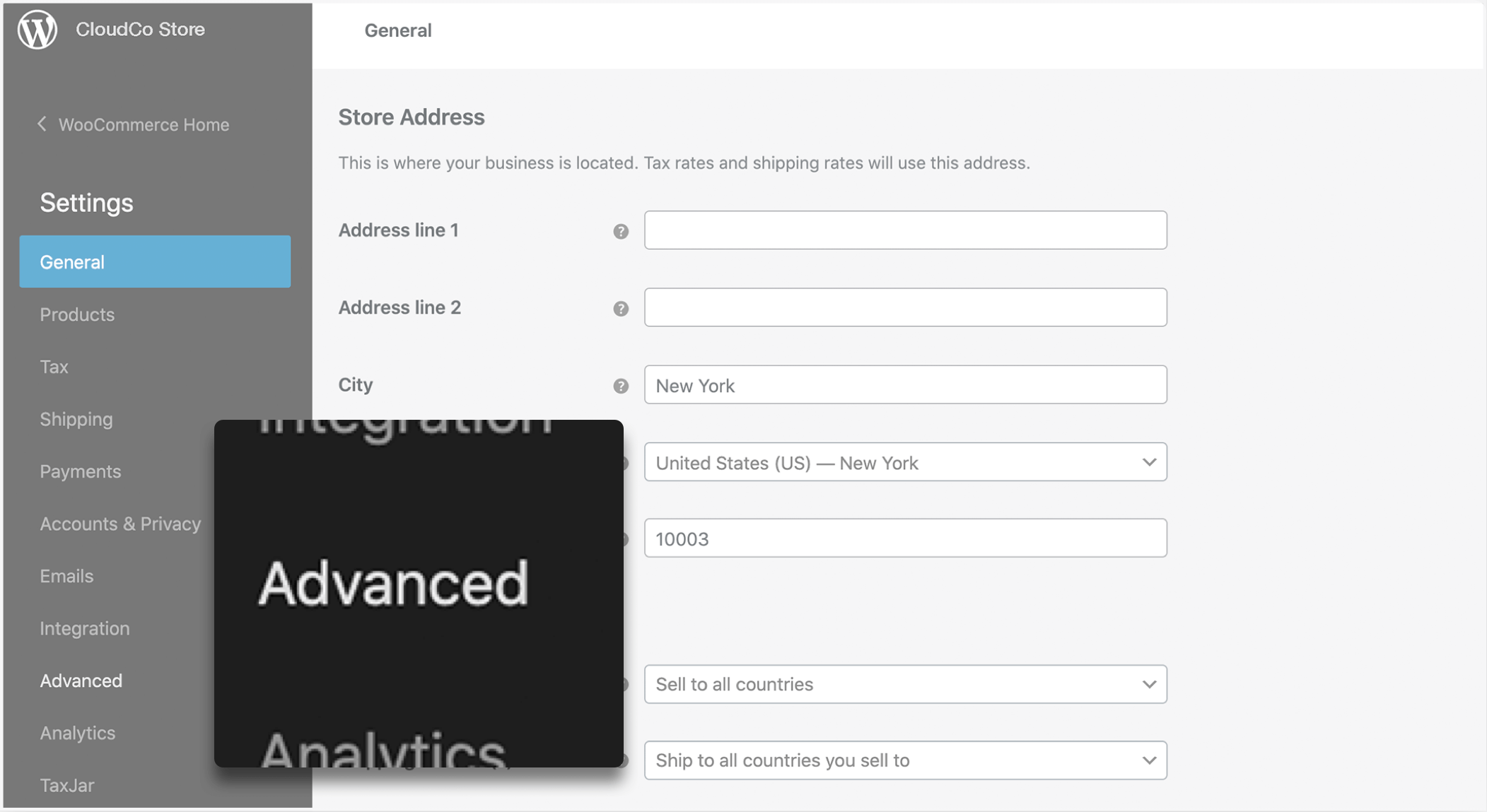1487x812 pixels.
Task: Click help icon beside City field
Action: click(621, 386)
